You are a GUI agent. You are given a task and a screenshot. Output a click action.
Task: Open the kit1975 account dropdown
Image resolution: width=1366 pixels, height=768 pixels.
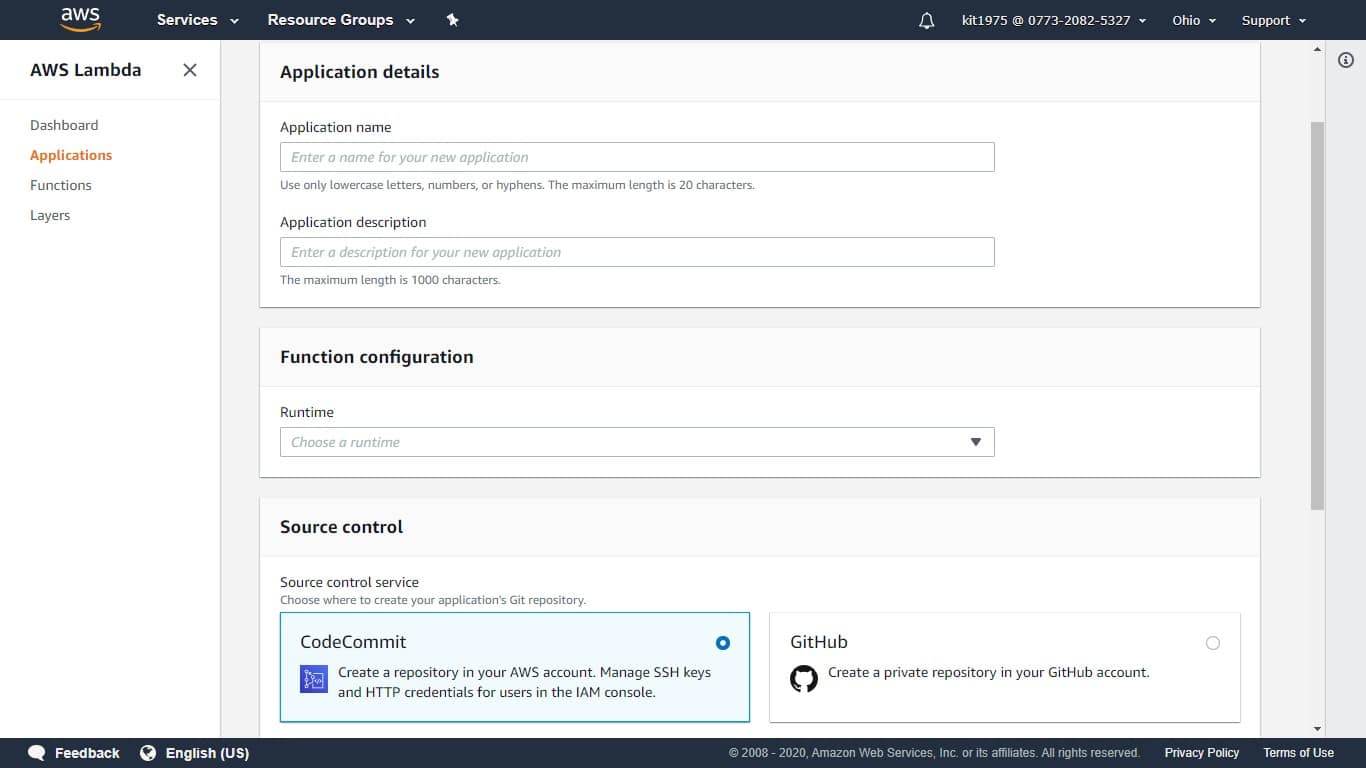(1054, 20)
